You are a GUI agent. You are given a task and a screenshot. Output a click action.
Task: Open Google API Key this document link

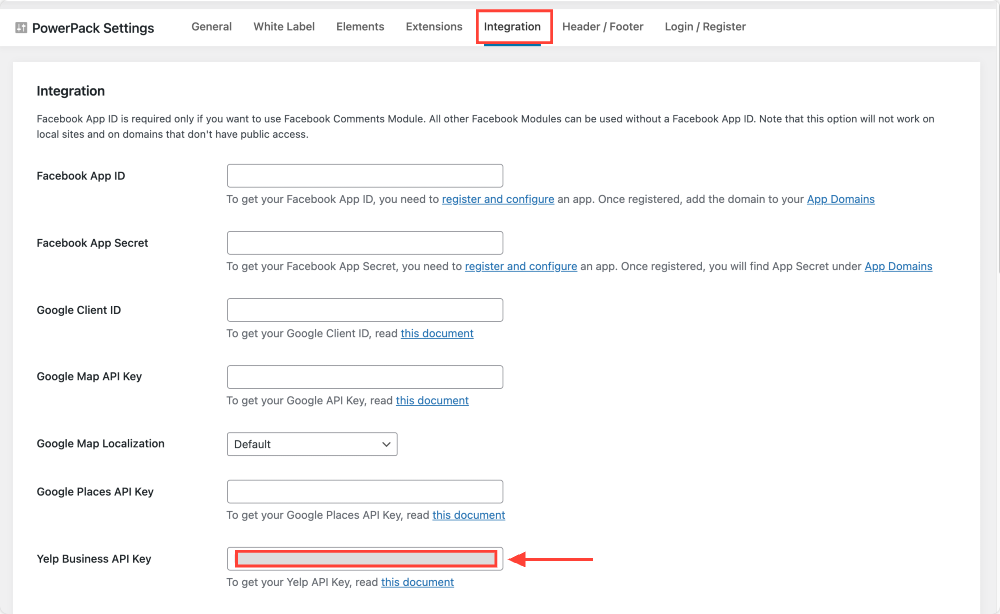coord(432,400)
